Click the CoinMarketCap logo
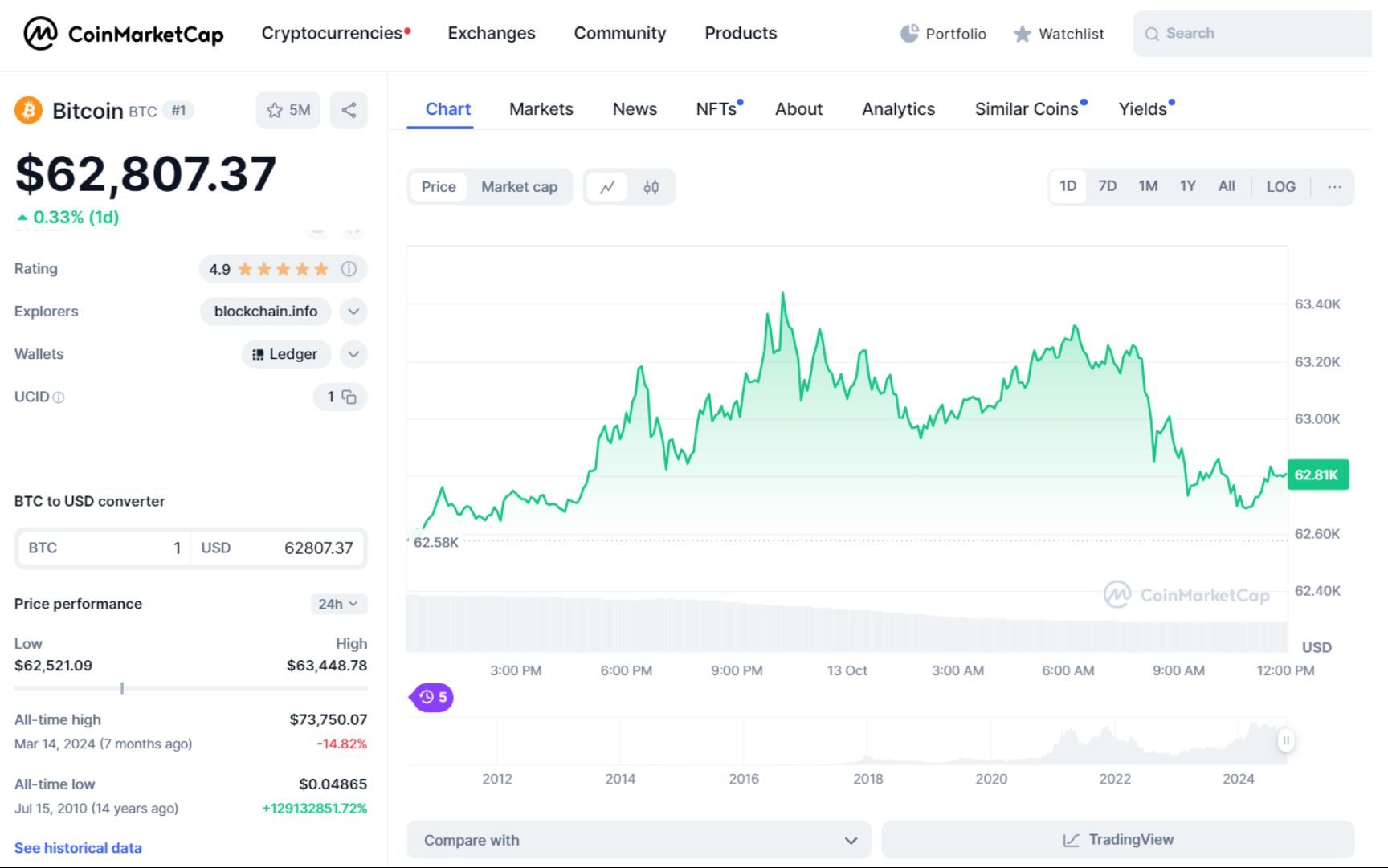The width and height of the screenshot is (1388, 868). tap(124, 34)
